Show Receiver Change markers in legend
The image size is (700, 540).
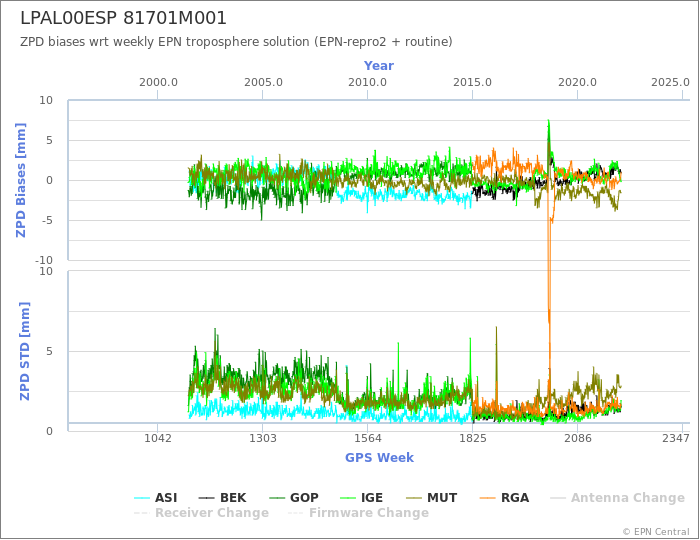click(x=201, y=513)
